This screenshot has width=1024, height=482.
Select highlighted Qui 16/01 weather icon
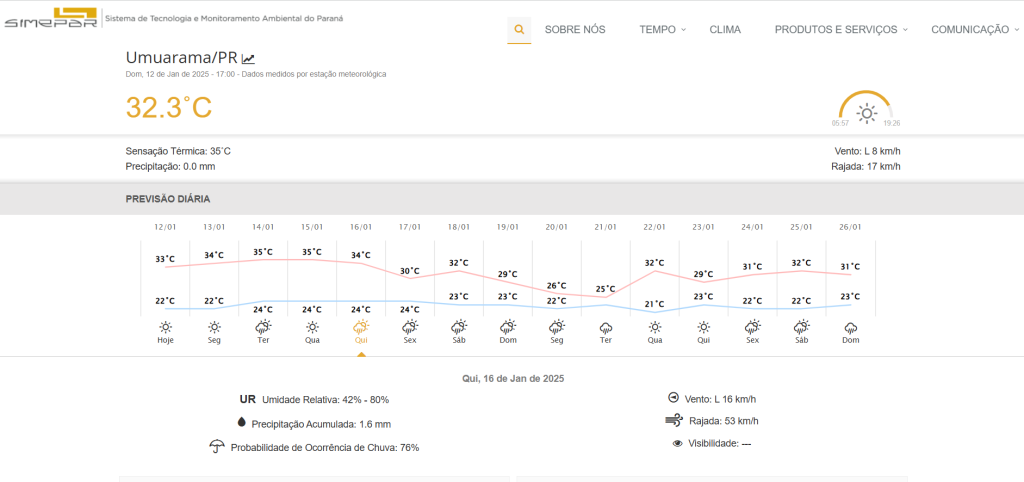point(361,327)
